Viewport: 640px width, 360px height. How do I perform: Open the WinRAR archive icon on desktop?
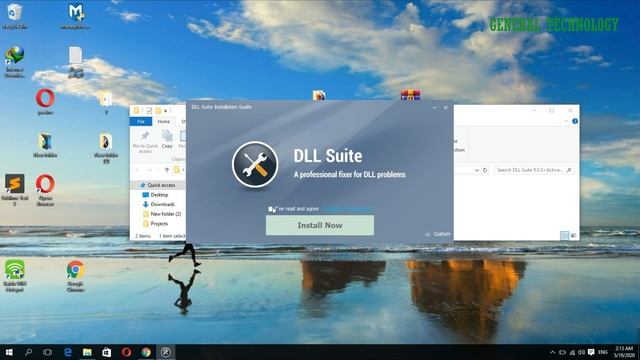click(411, 95)
